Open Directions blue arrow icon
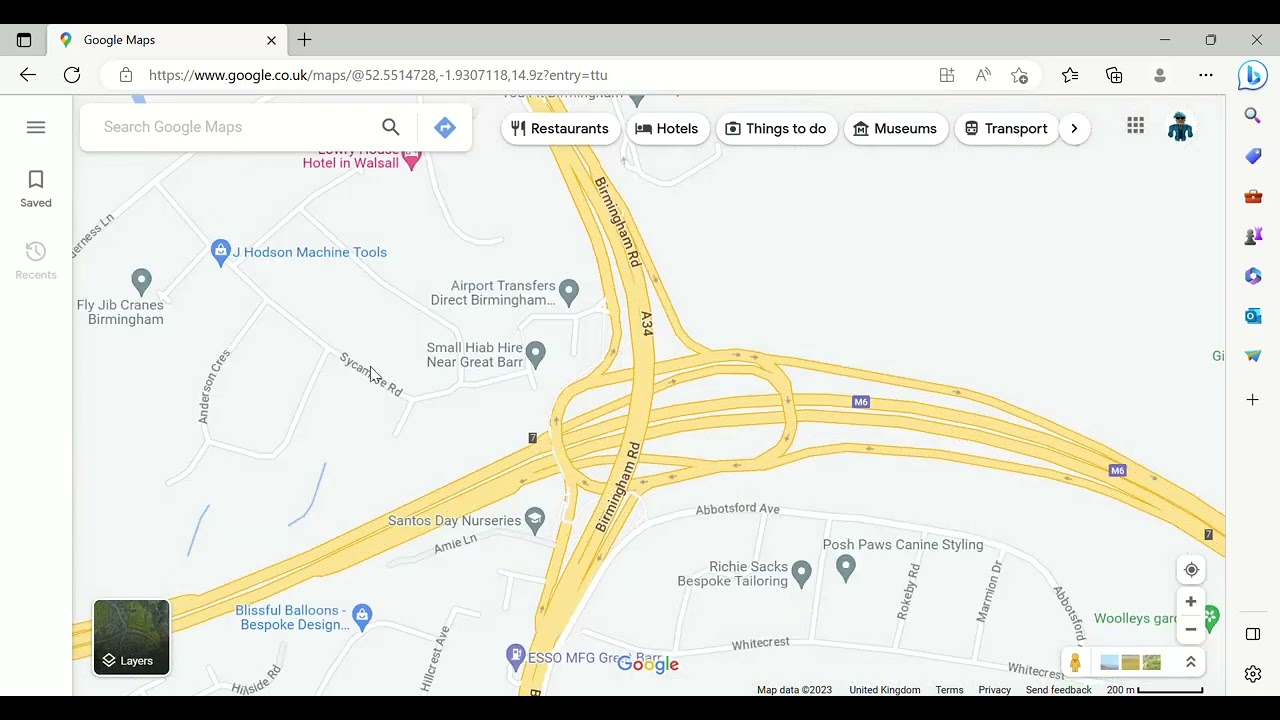Viewport: 1280px width, 720px height. [x=445, y=127]
